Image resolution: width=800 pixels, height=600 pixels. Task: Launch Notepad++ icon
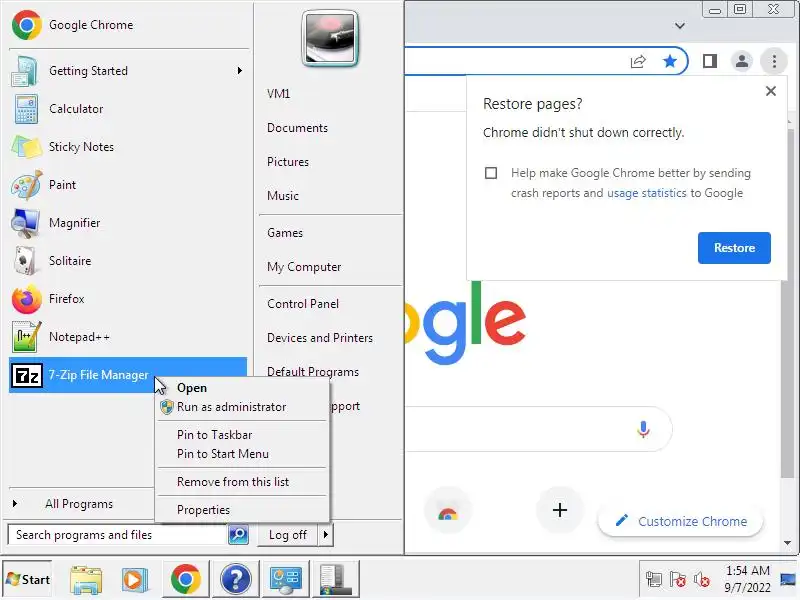(x=27, y=337)
